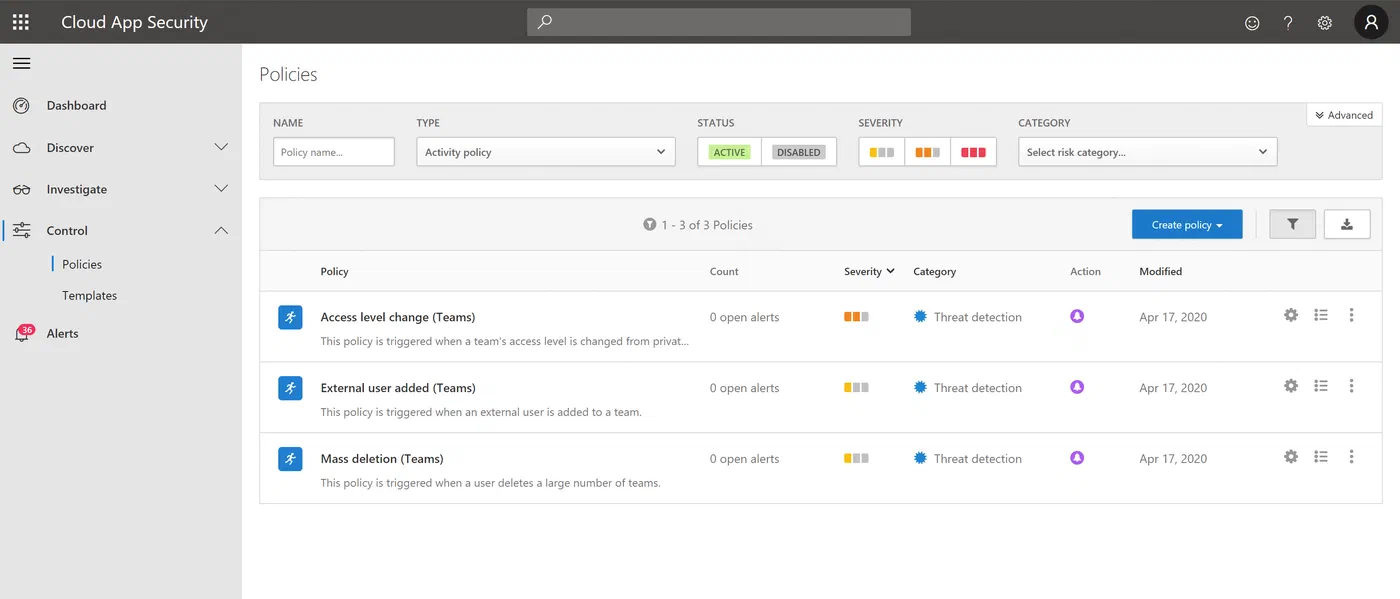The image size is (1400, 599).
Task: Open more options for Access level change policy
Action: [x=1351, y=315]
